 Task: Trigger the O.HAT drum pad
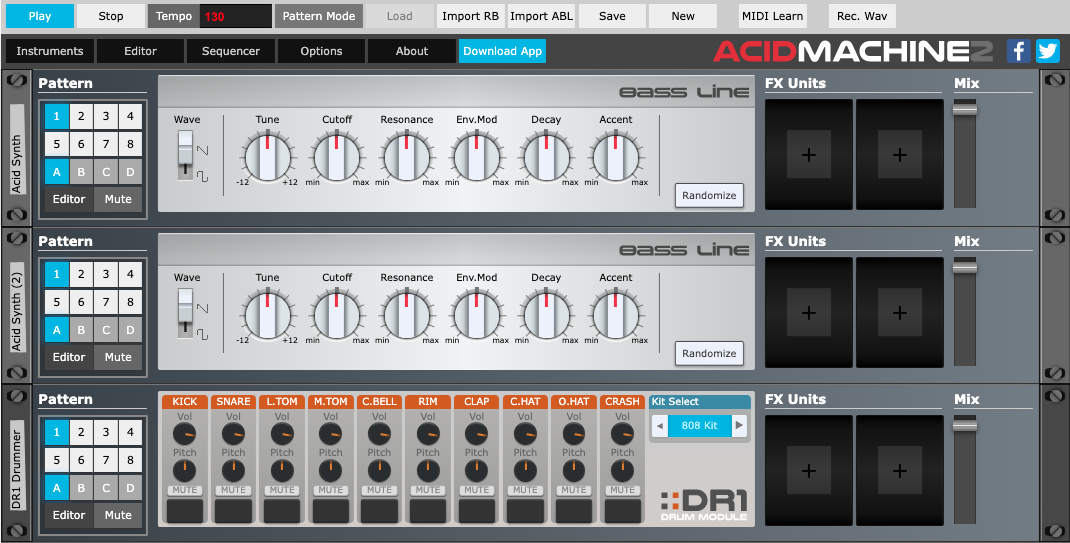point(574,510)
